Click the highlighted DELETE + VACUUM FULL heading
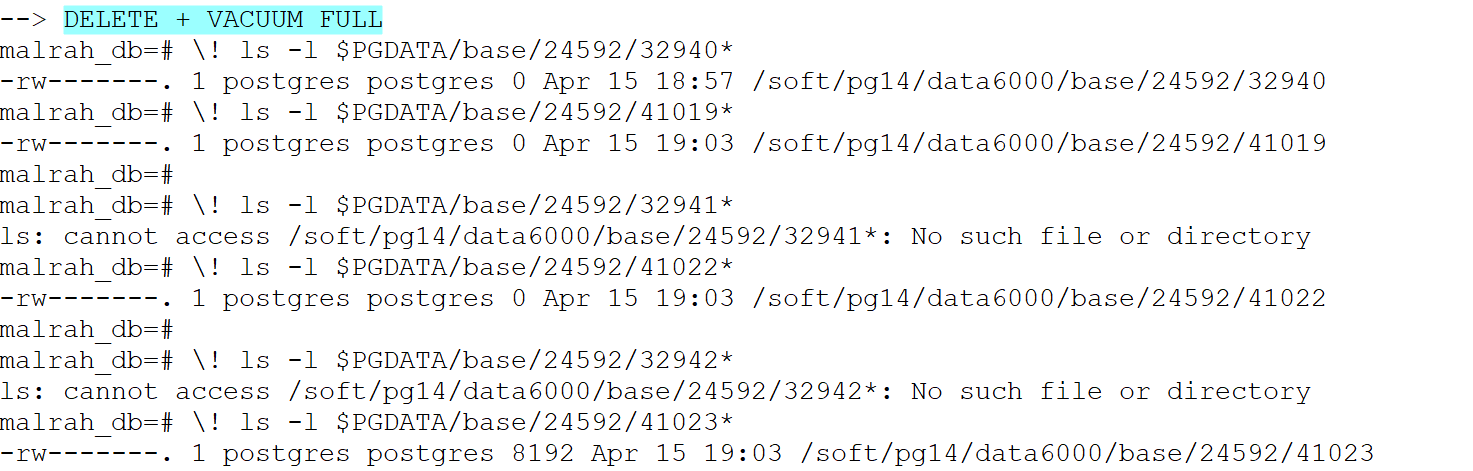 click(x=223, y=18)
